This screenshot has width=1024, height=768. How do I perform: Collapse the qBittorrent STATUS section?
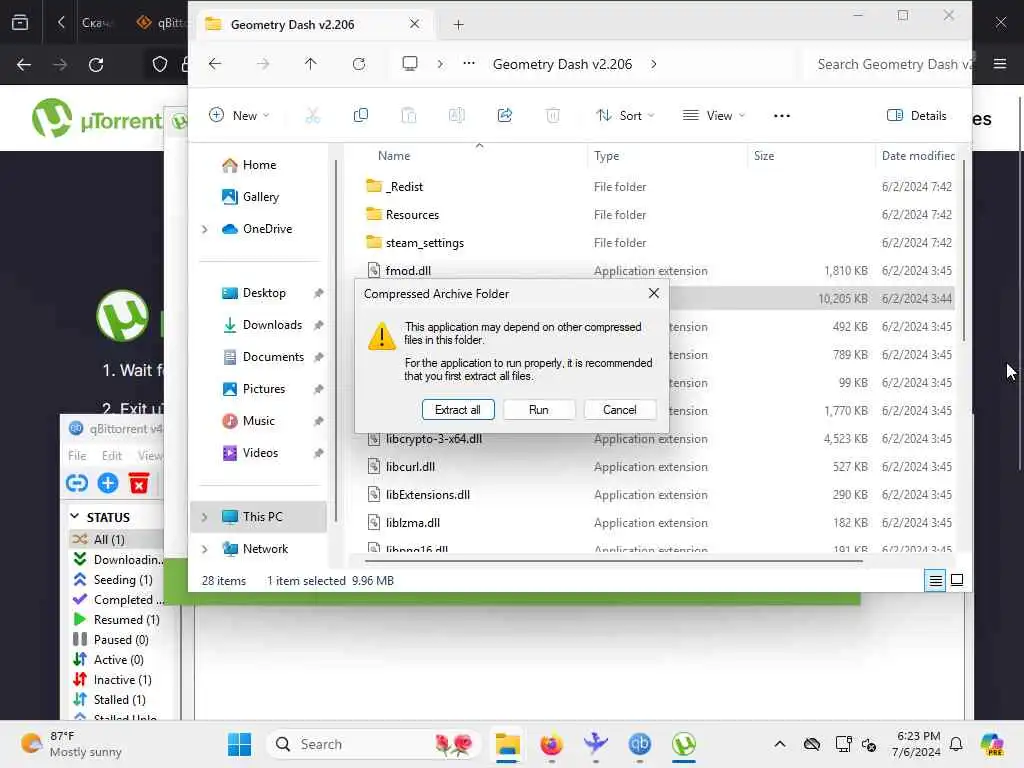(x=74, y=517)
